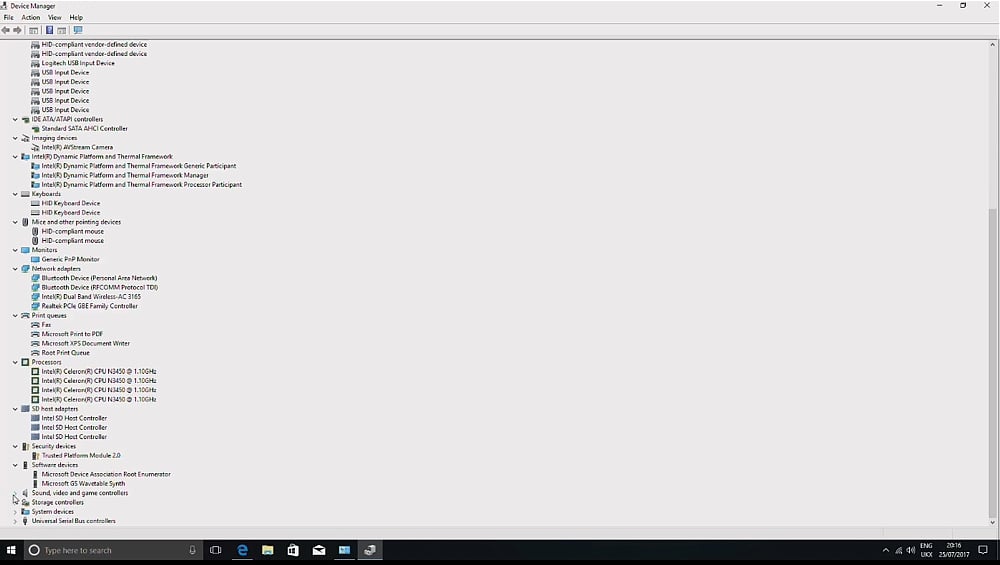The width and height of the screenshot is (1000, 565).
Task: Expand Universal Serial Bus controllers node
Action: tap(15, 521)
